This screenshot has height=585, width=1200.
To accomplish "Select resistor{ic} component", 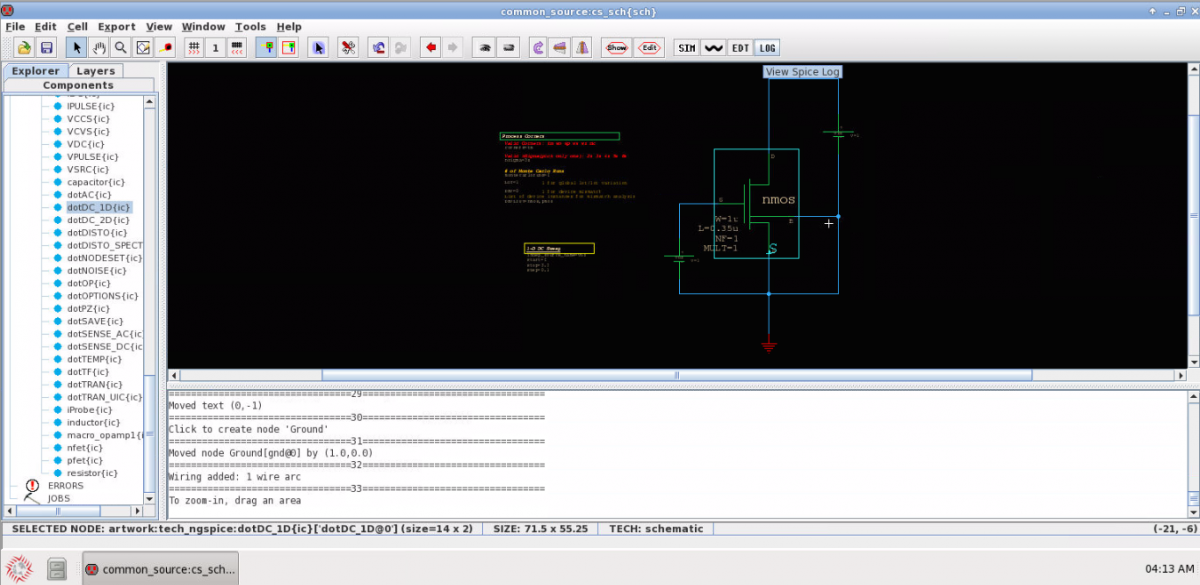I will [x=92, y=473].
